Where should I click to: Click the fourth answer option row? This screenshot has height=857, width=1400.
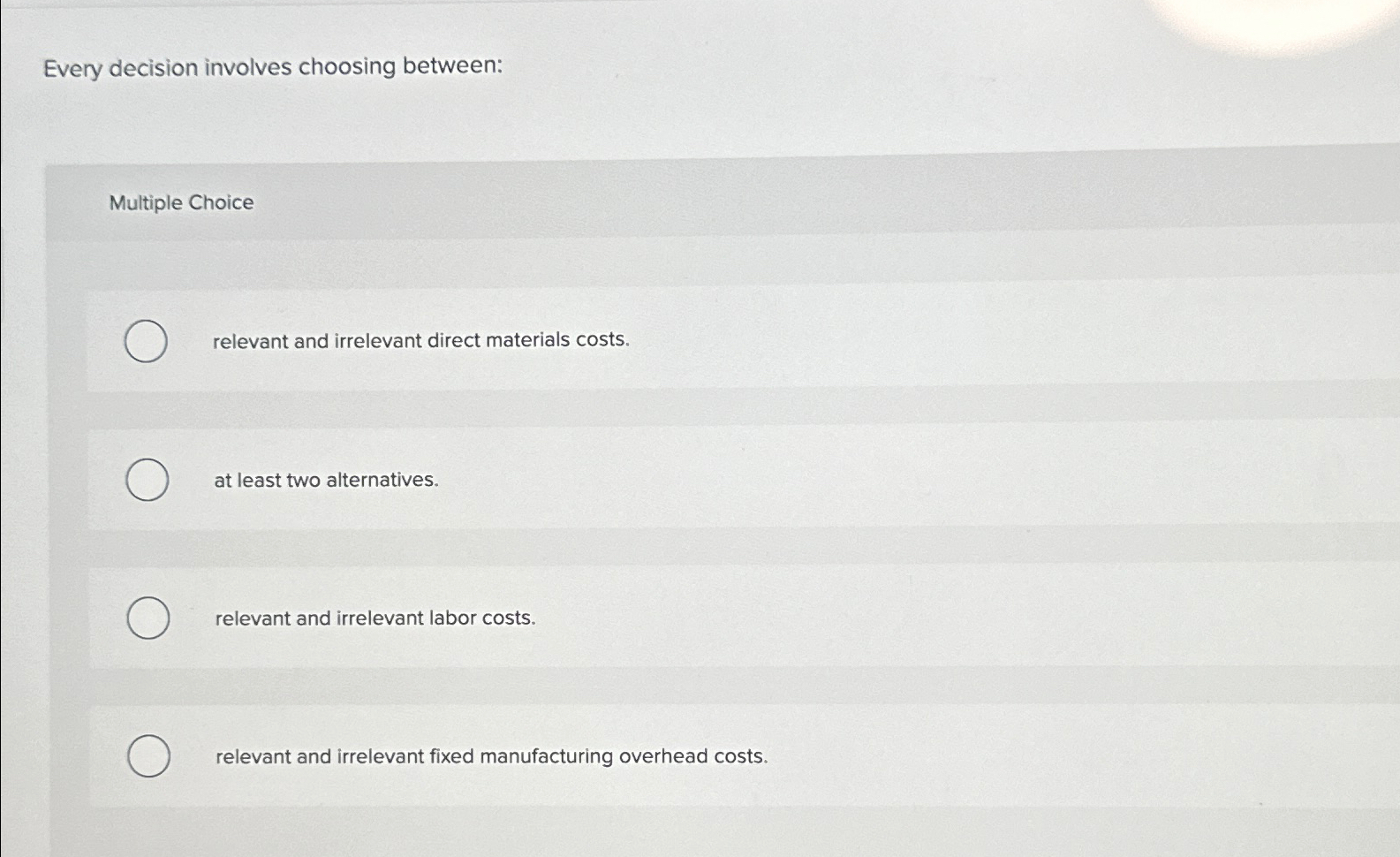[618, 756]
